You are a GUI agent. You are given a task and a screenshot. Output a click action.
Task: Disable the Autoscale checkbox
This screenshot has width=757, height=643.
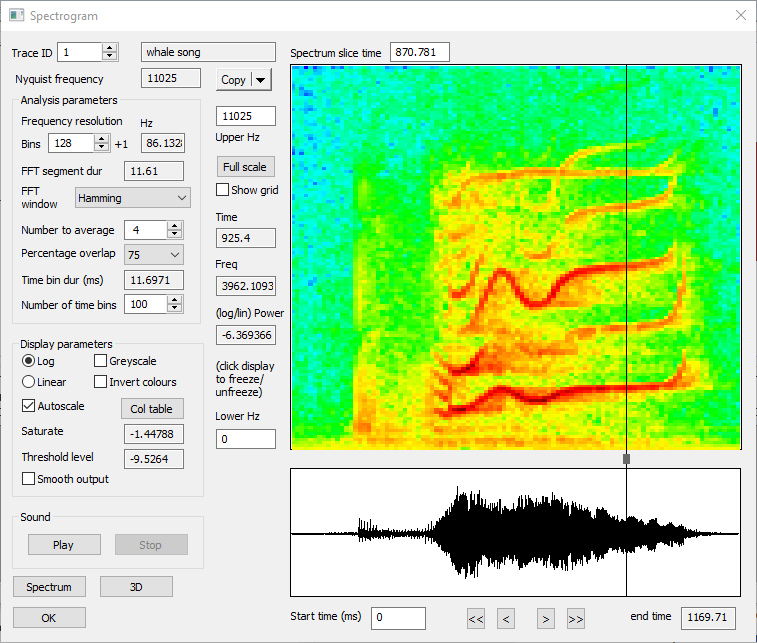[x=28, y=407]
